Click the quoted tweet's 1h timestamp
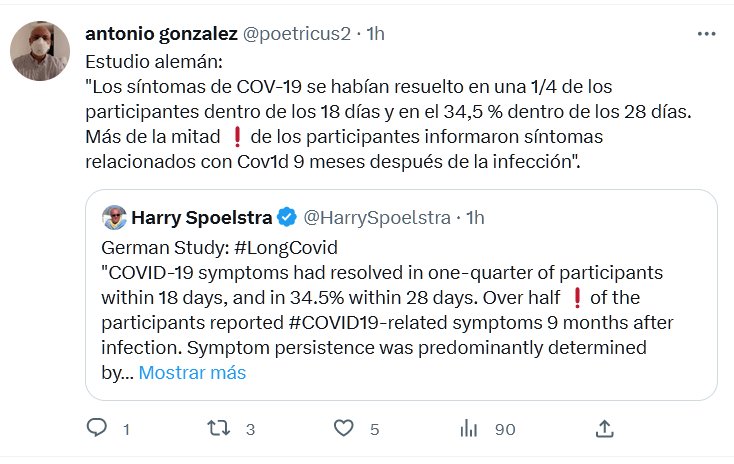This screenshot has width=734, height=464. 475,217
